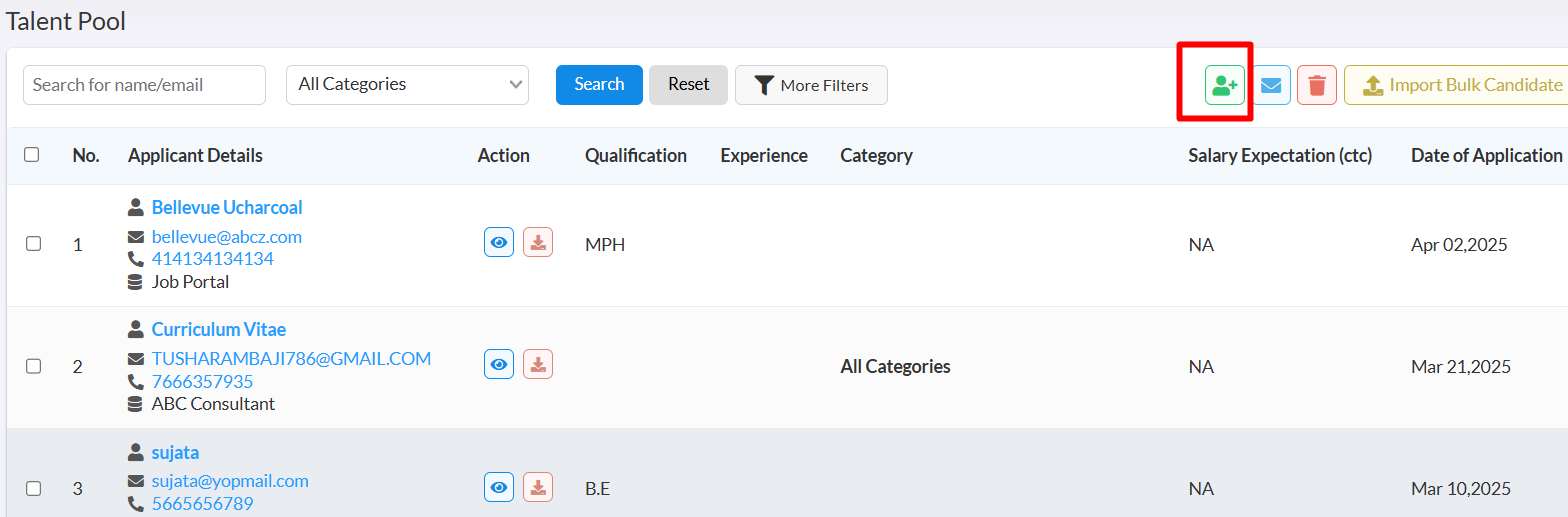
Task: Select the checkbox for row 2
Action: tap(33, 366)
